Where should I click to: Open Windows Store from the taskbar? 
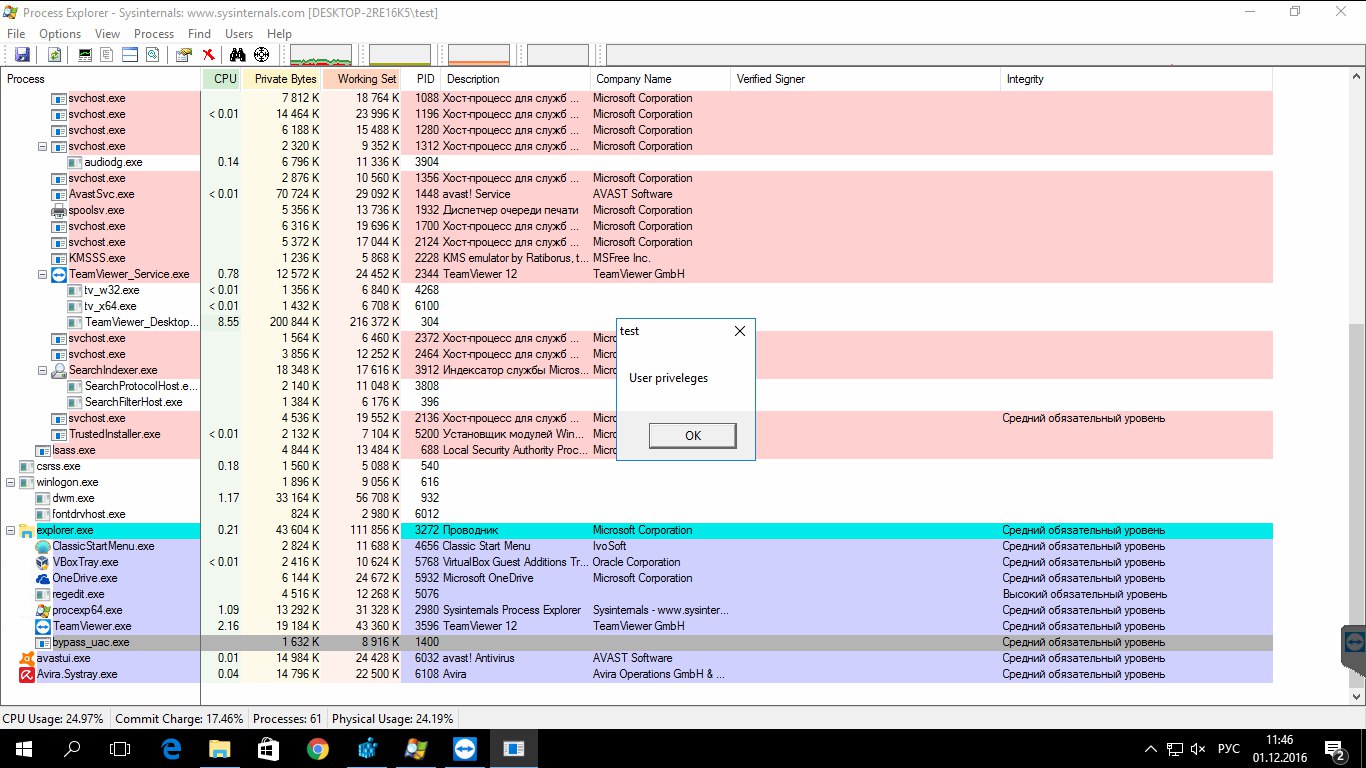tap(269, 748)
